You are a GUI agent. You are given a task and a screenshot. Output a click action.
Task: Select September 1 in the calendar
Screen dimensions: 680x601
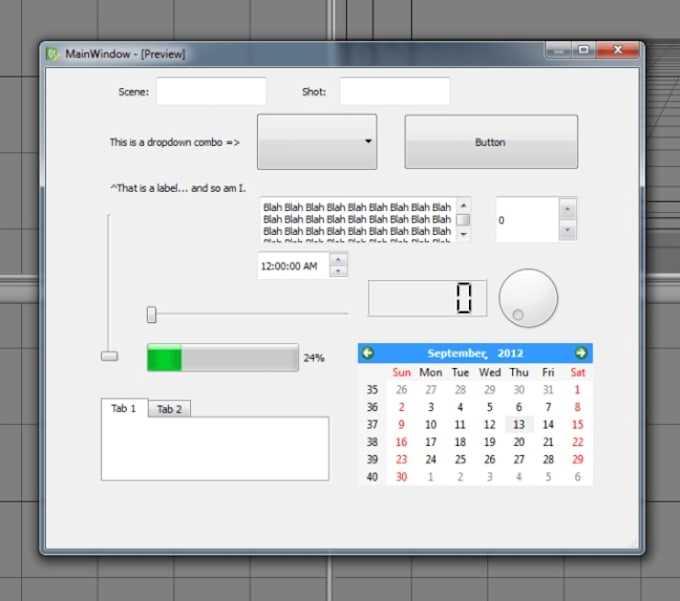click(577, 390)
